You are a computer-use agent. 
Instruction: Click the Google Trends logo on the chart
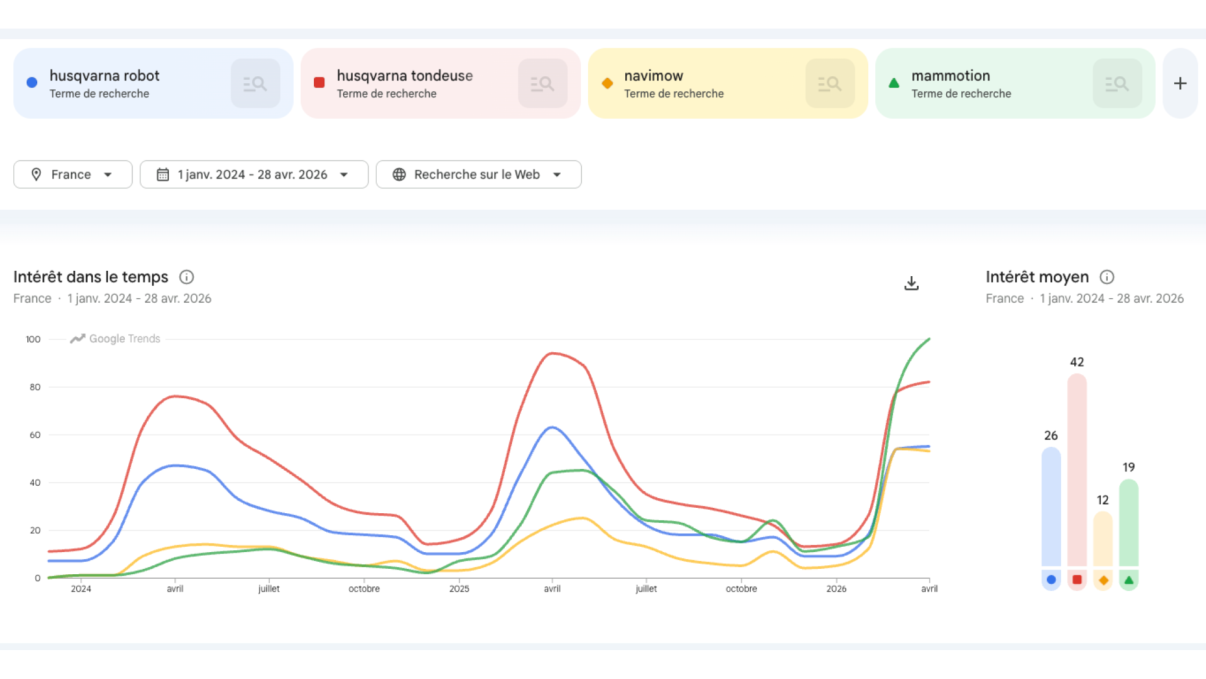point(120,338)
